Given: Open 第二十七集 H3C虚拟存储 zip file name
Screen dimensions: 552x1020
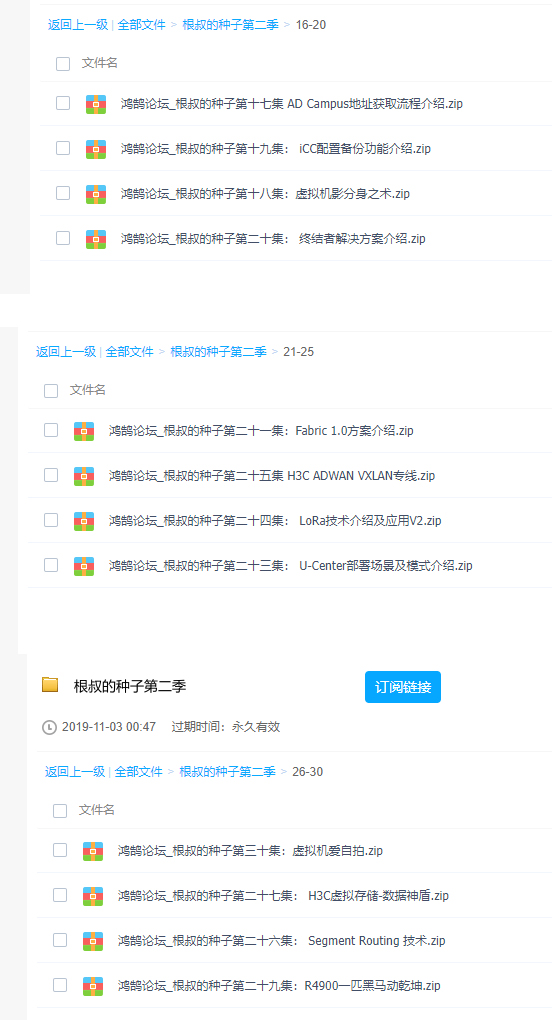Looking at the screenshot, I should coord(283,896).
